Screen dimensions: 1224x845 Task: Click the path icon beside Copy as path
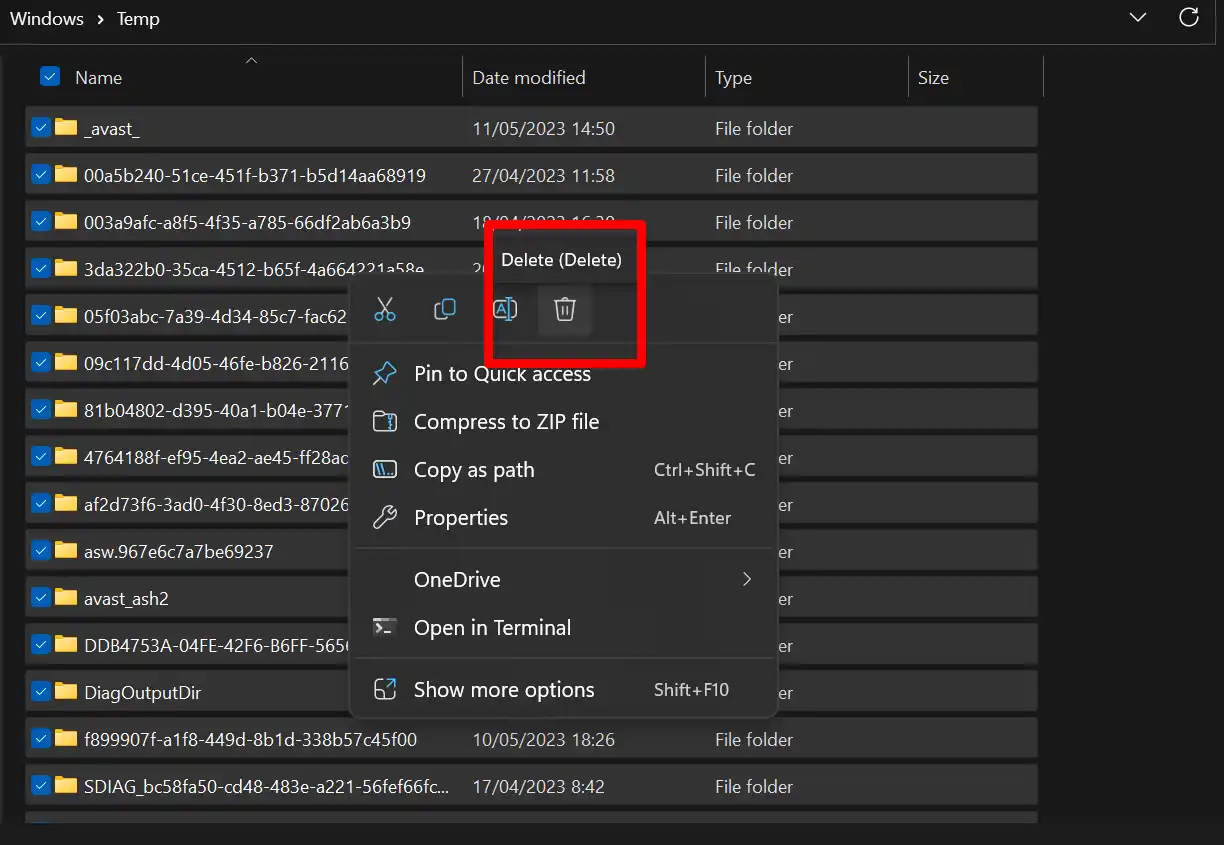pyautogui.click(x=385, y=470)
